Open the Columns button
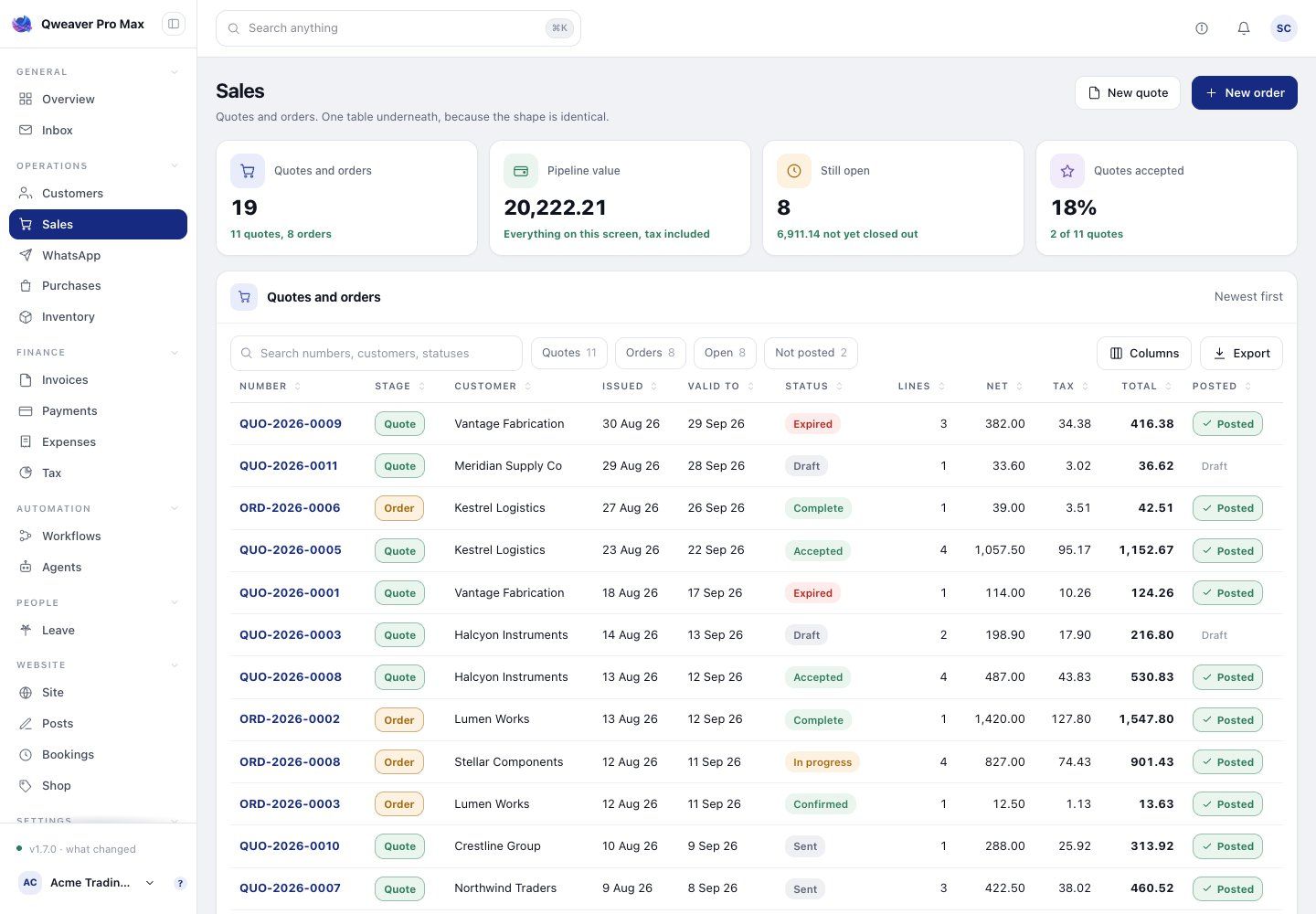Image resolution: width=1316 pixels, height=914 pixels. [x=1144, y=353]
